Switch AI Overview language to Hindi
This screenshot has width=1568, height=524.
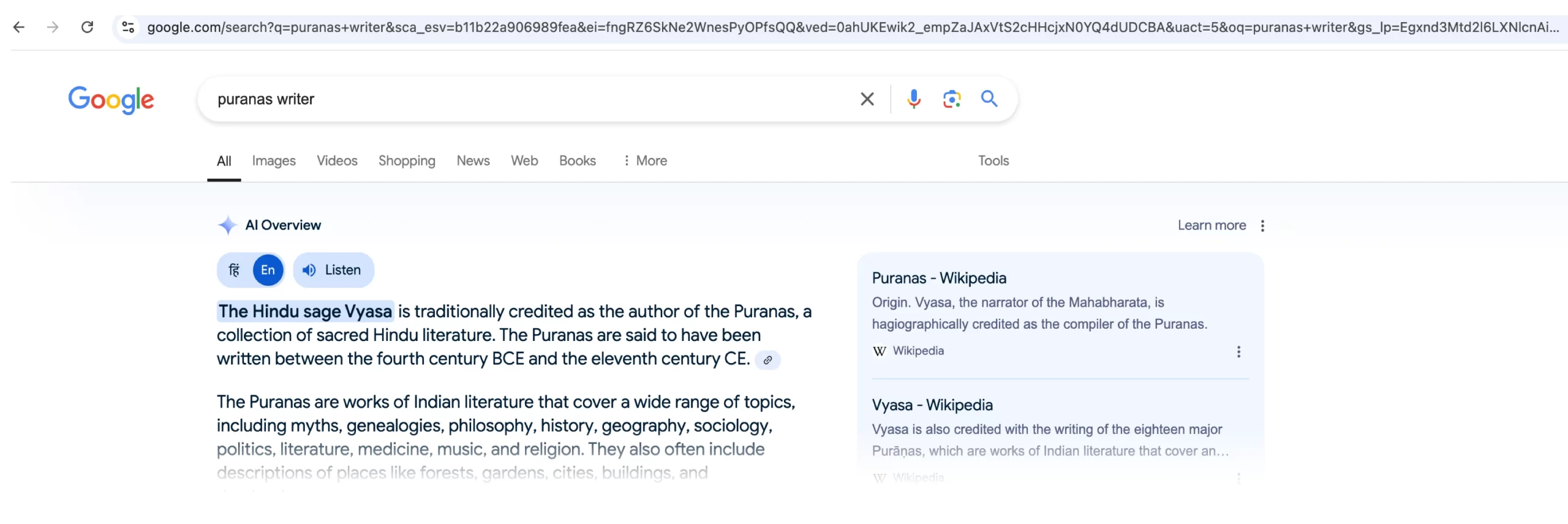tap(235, 270)
